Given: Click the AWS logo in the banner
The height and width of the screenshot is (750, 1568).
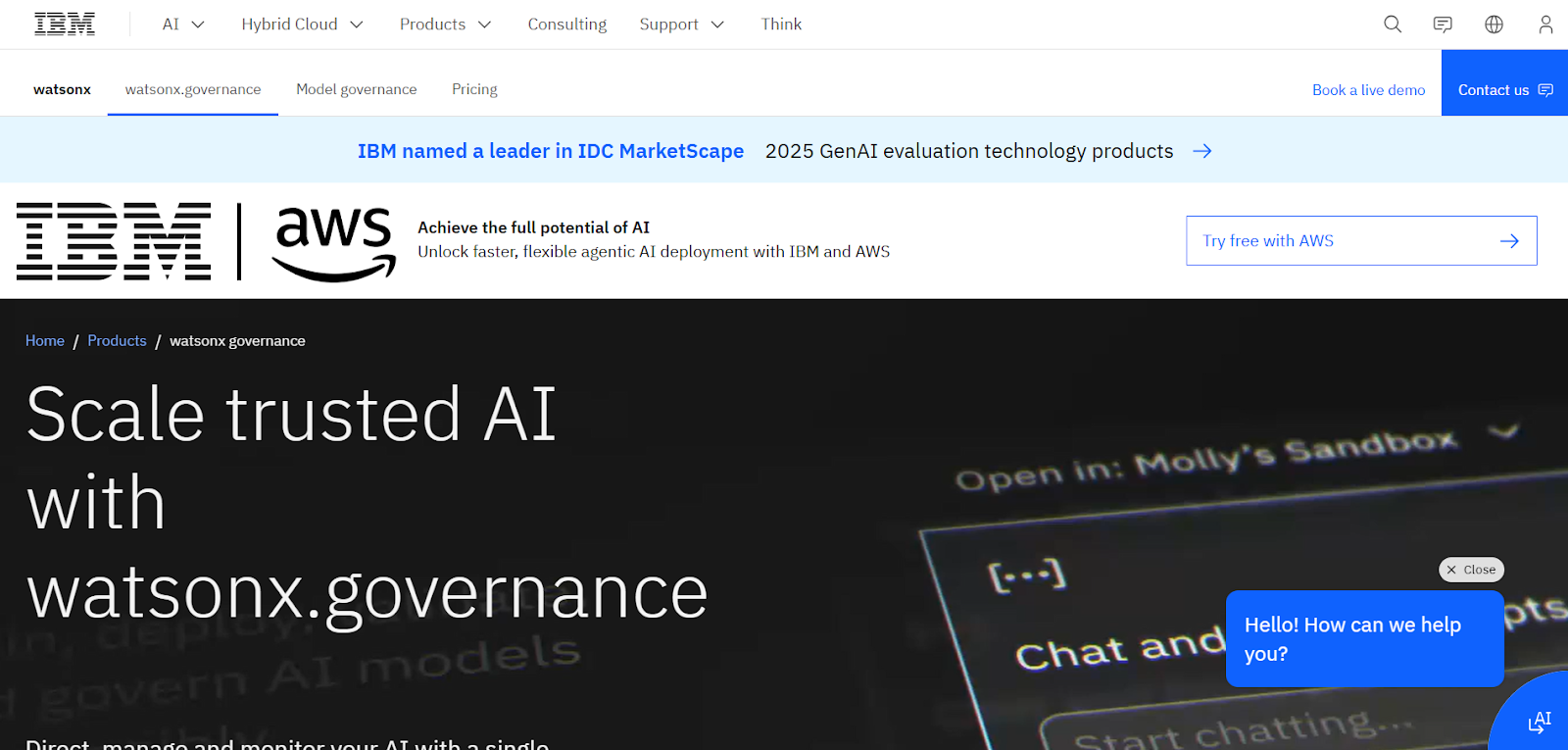Looking at the screenshot, I should pos(334,242).
